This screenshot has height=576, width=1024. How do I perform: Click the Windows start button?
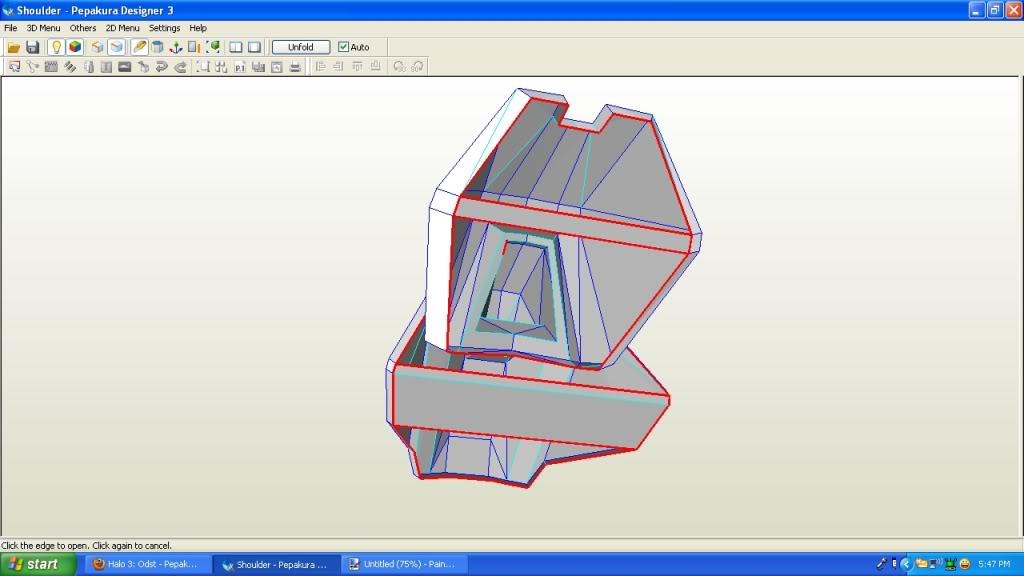[38, 564]
